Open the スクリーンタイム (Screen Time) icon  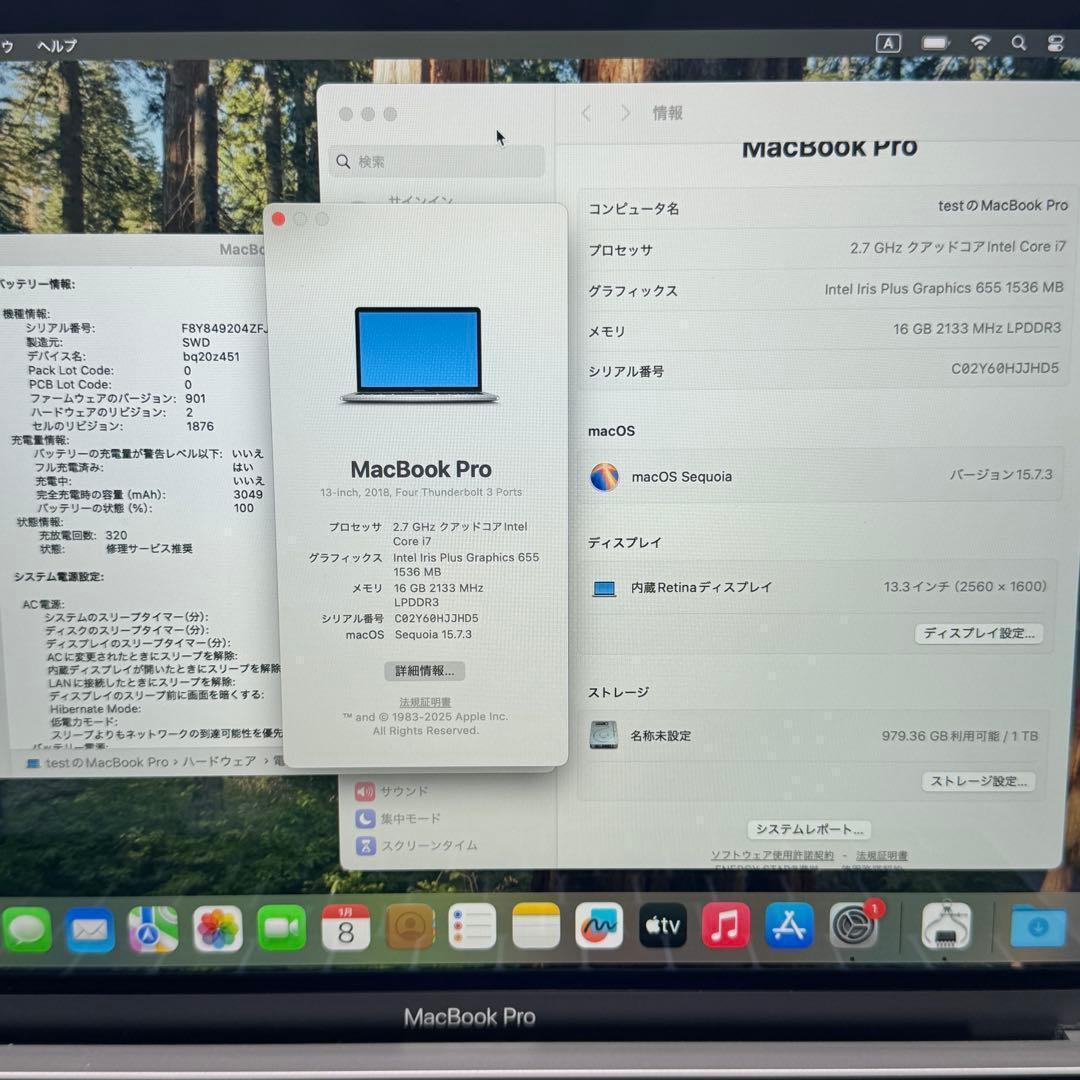364,845
